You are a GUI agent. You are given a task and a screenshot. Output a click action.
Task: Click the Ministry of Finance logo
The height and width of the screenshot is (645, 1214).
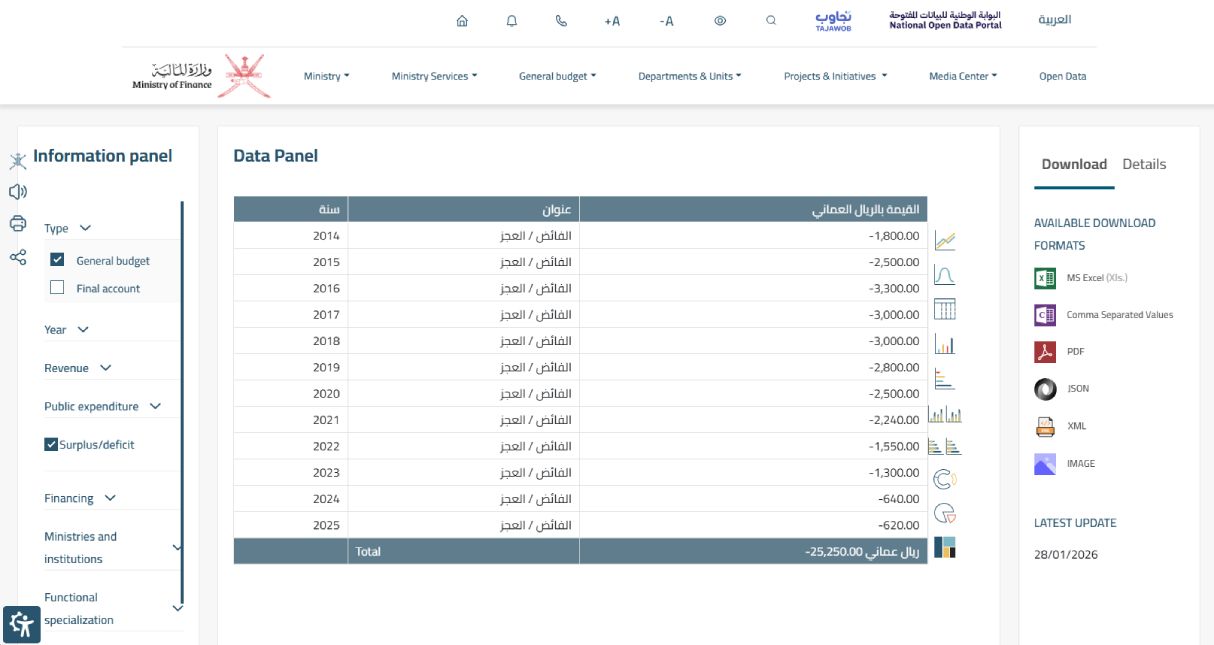[x=202, y=76]
